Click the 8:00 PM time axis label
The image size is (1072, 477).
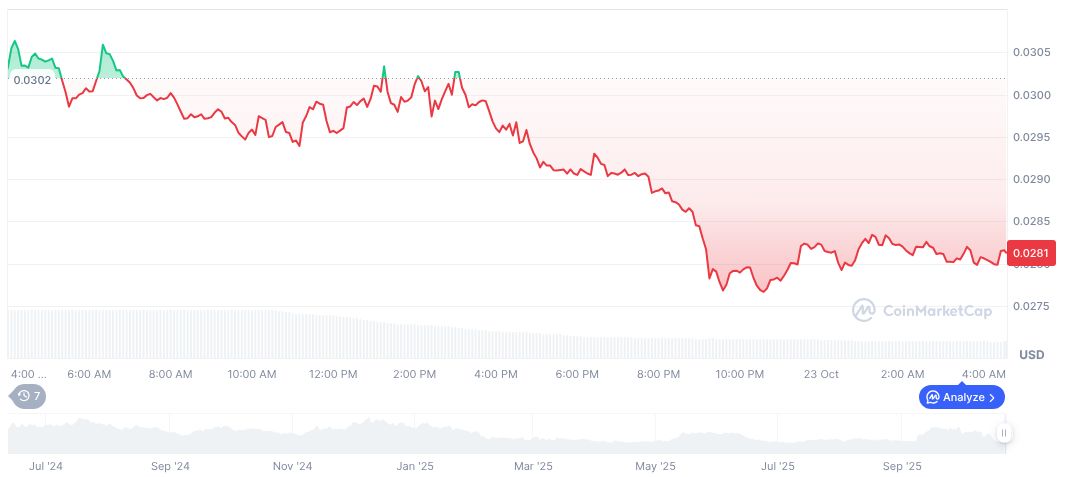(658, 374)
